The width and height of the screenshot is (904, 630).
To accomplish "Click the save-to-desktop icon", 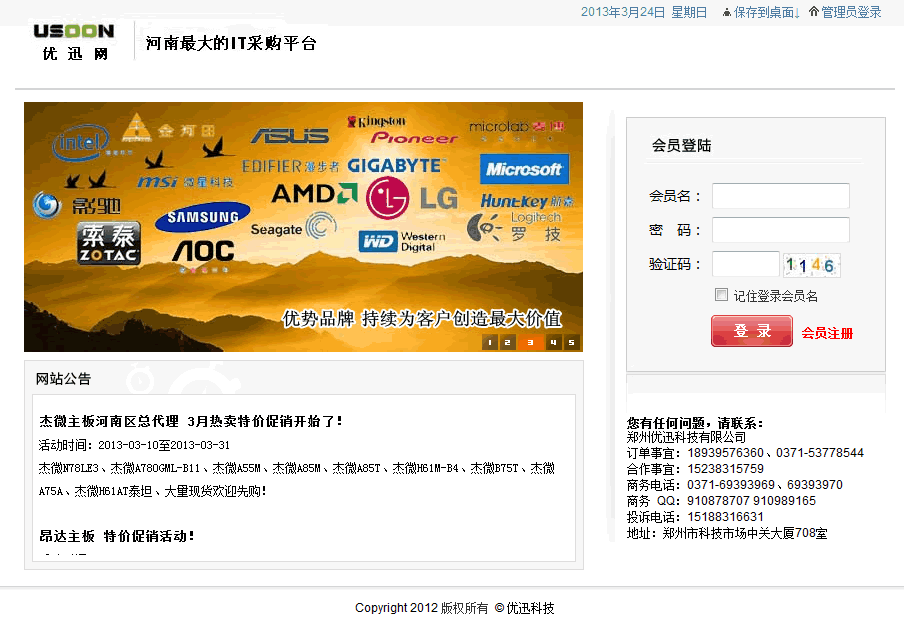I will [x=727, y=12].
